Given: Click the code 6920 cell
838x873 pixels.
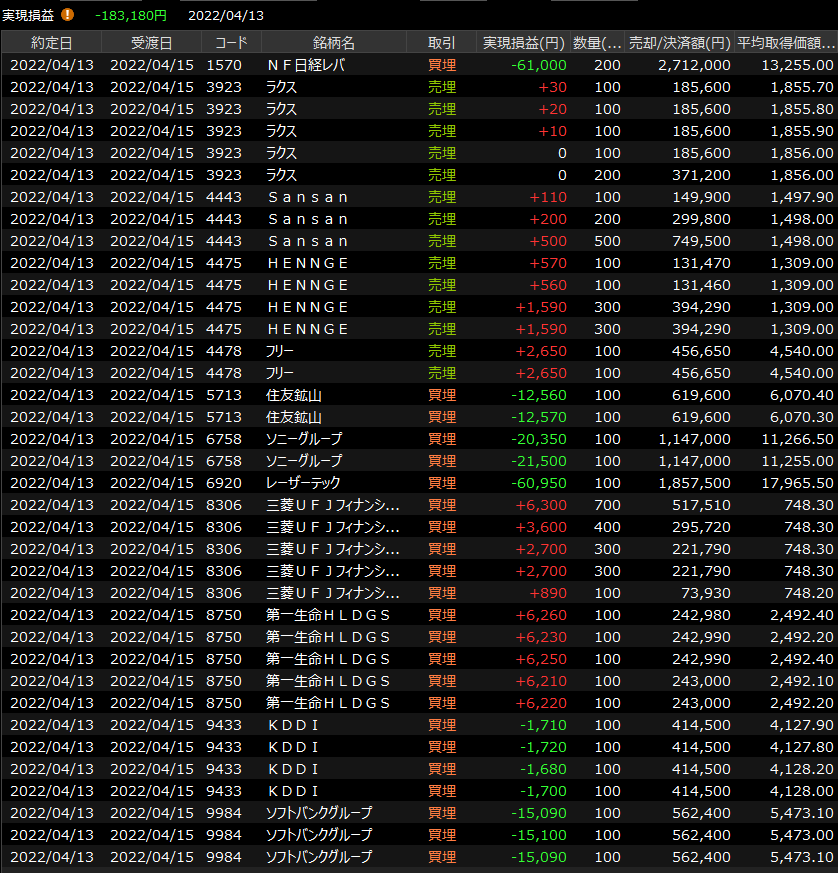Looking at the screenshot, I should tap(224, 483).
